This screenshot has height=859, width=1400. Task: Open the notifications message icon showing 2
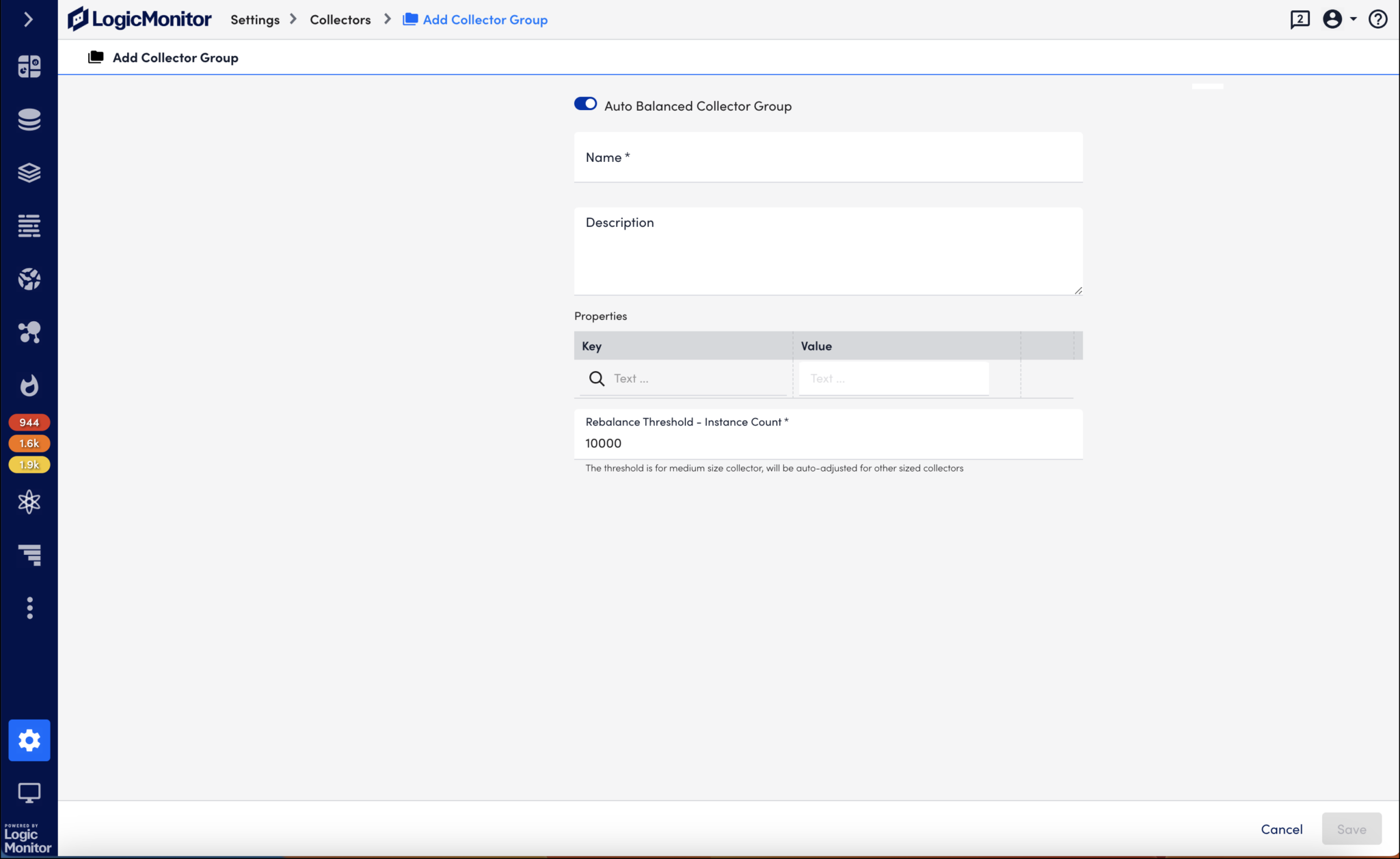click(x=1300, y=19)
